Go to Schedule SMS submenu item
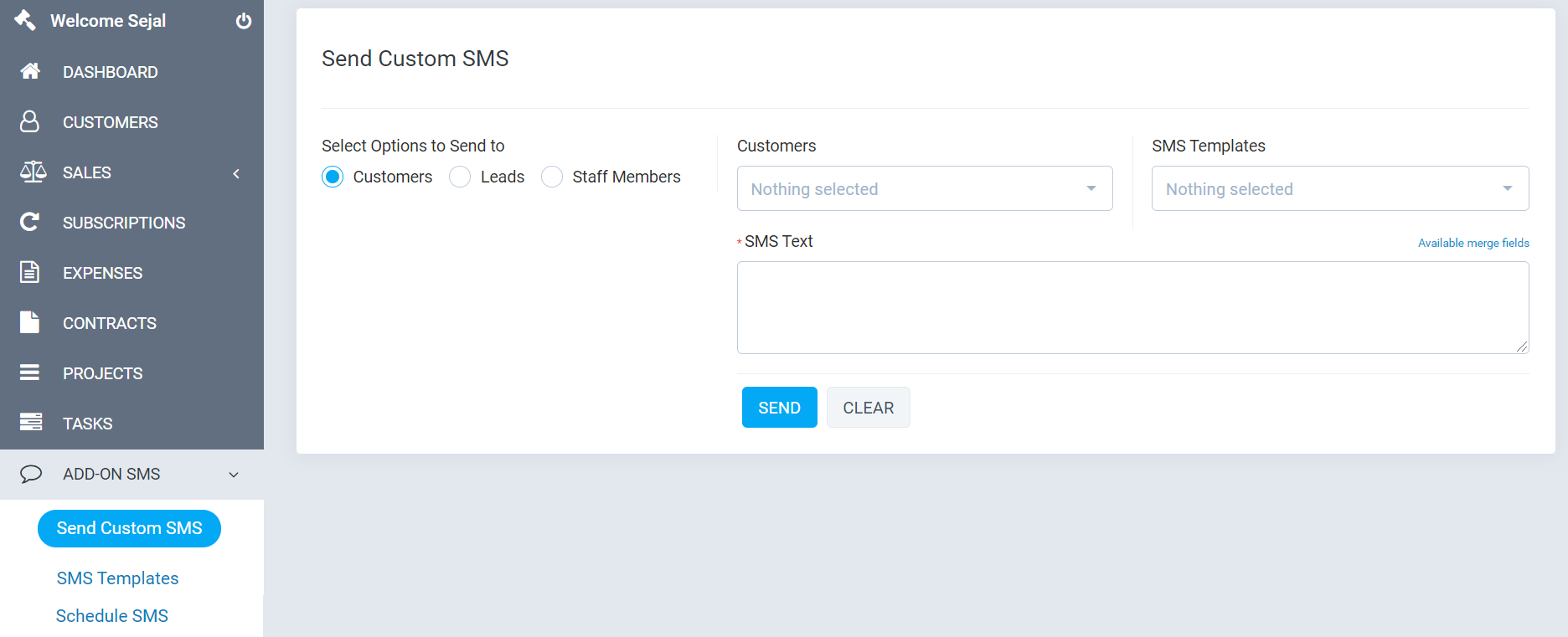Image resolution: width=1568 pixels, height=637 pixels. [112, 616]
